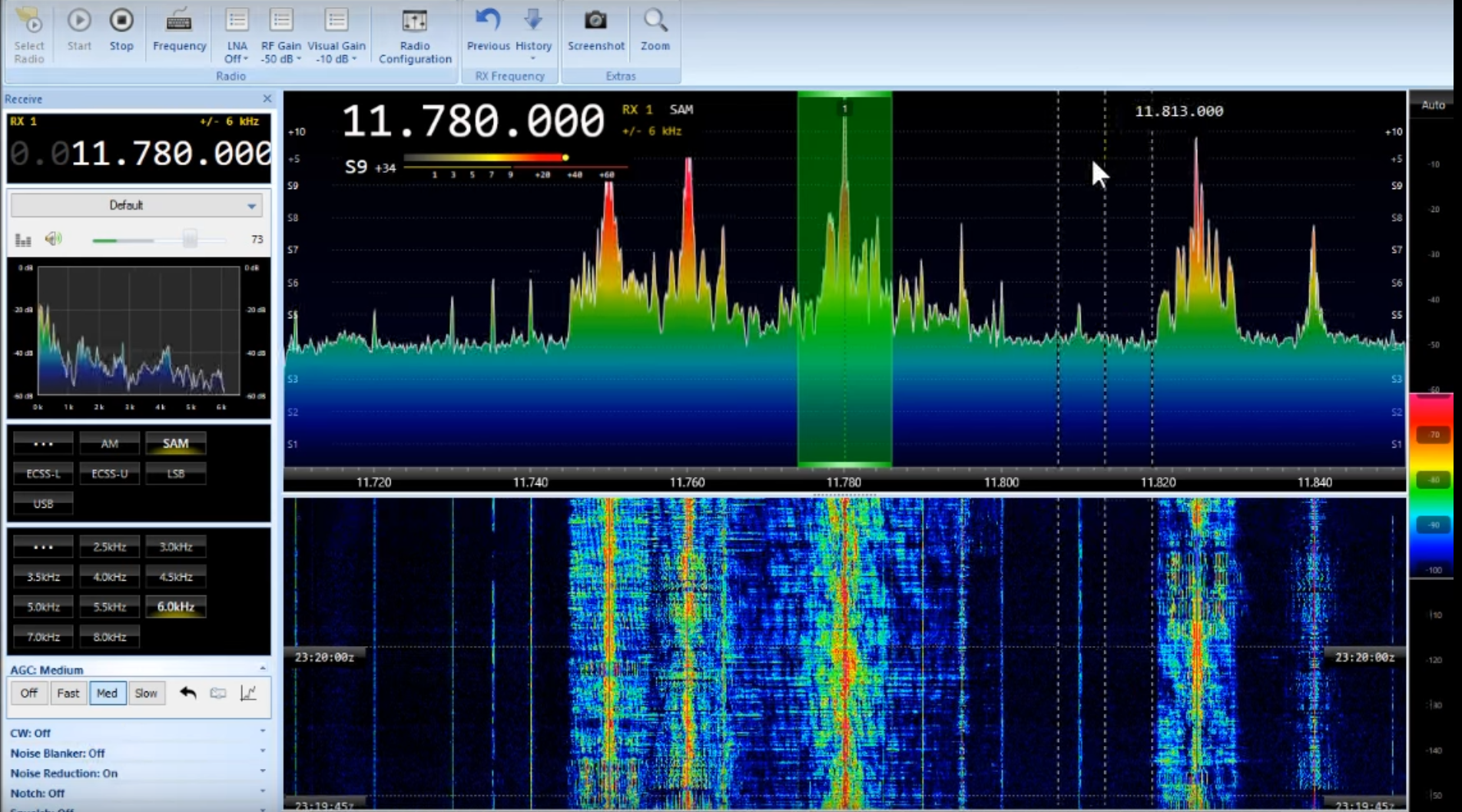Click the Select Radio icon

click(x=29, y=35)
